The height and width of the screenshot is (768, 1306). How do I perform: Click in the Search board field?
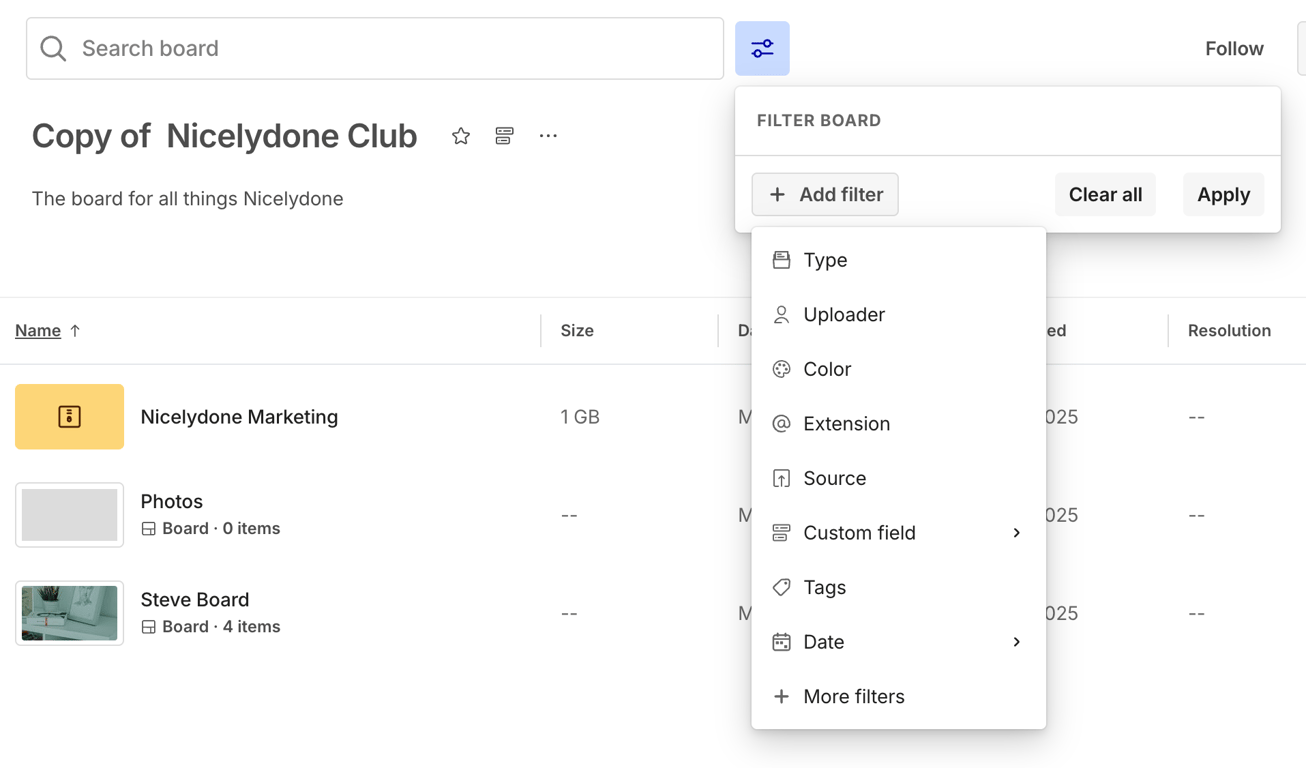point(375,48)
